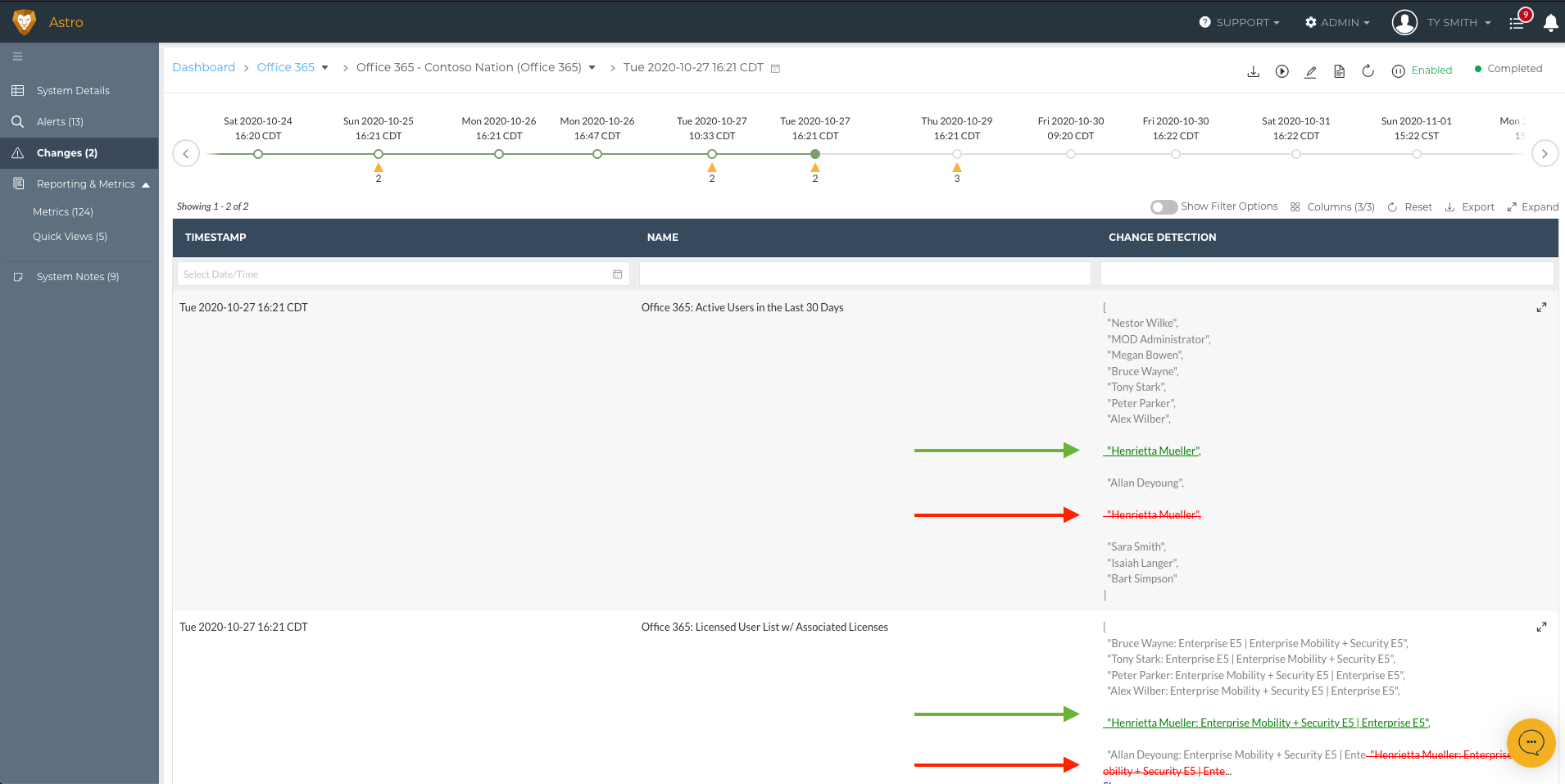Open Metrics (124) in the sidebar

click(63, 211)
